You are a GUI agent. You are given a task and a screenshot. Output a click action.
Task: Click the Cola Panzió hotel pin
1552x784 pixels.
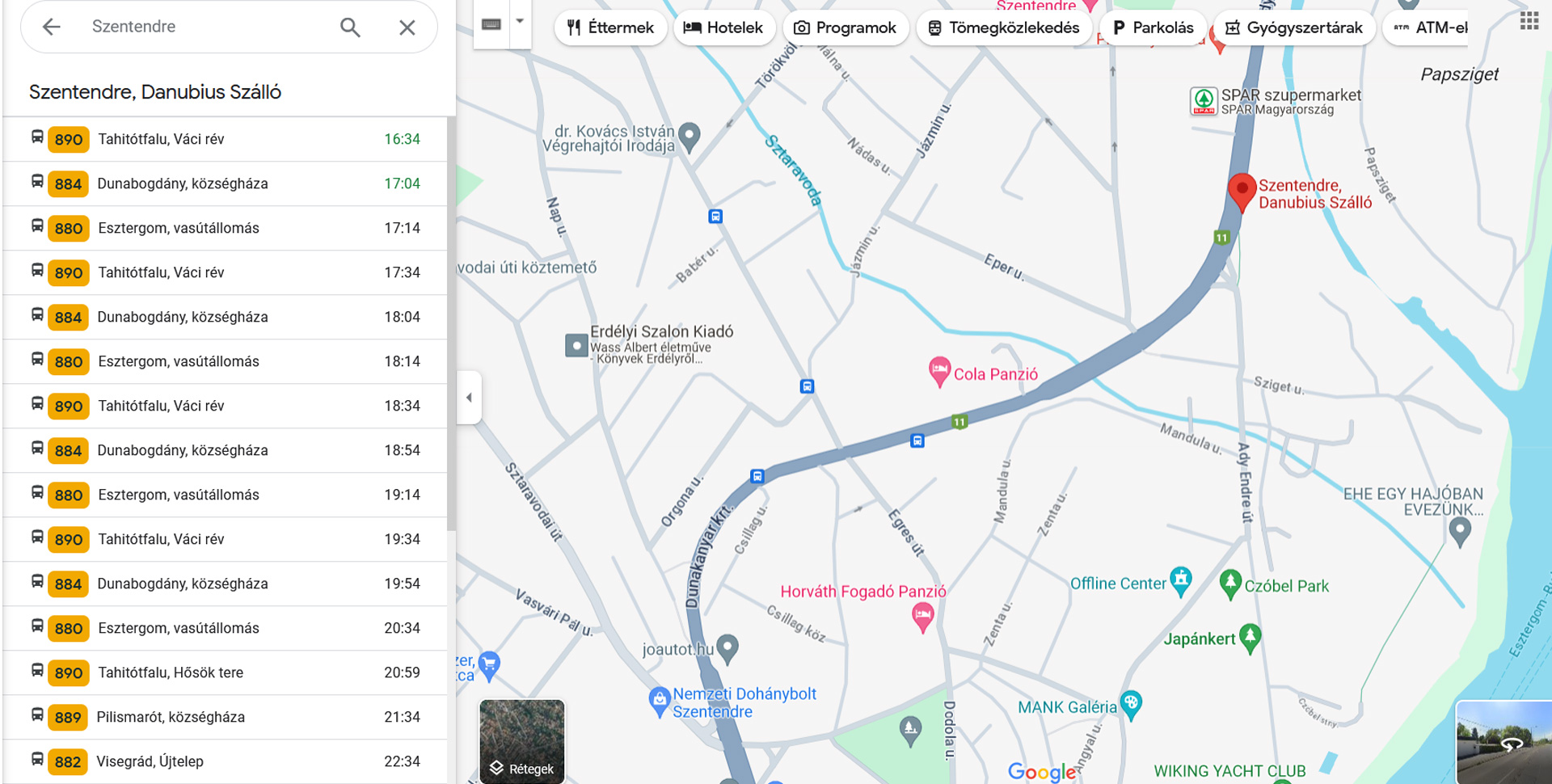(938, 372)
